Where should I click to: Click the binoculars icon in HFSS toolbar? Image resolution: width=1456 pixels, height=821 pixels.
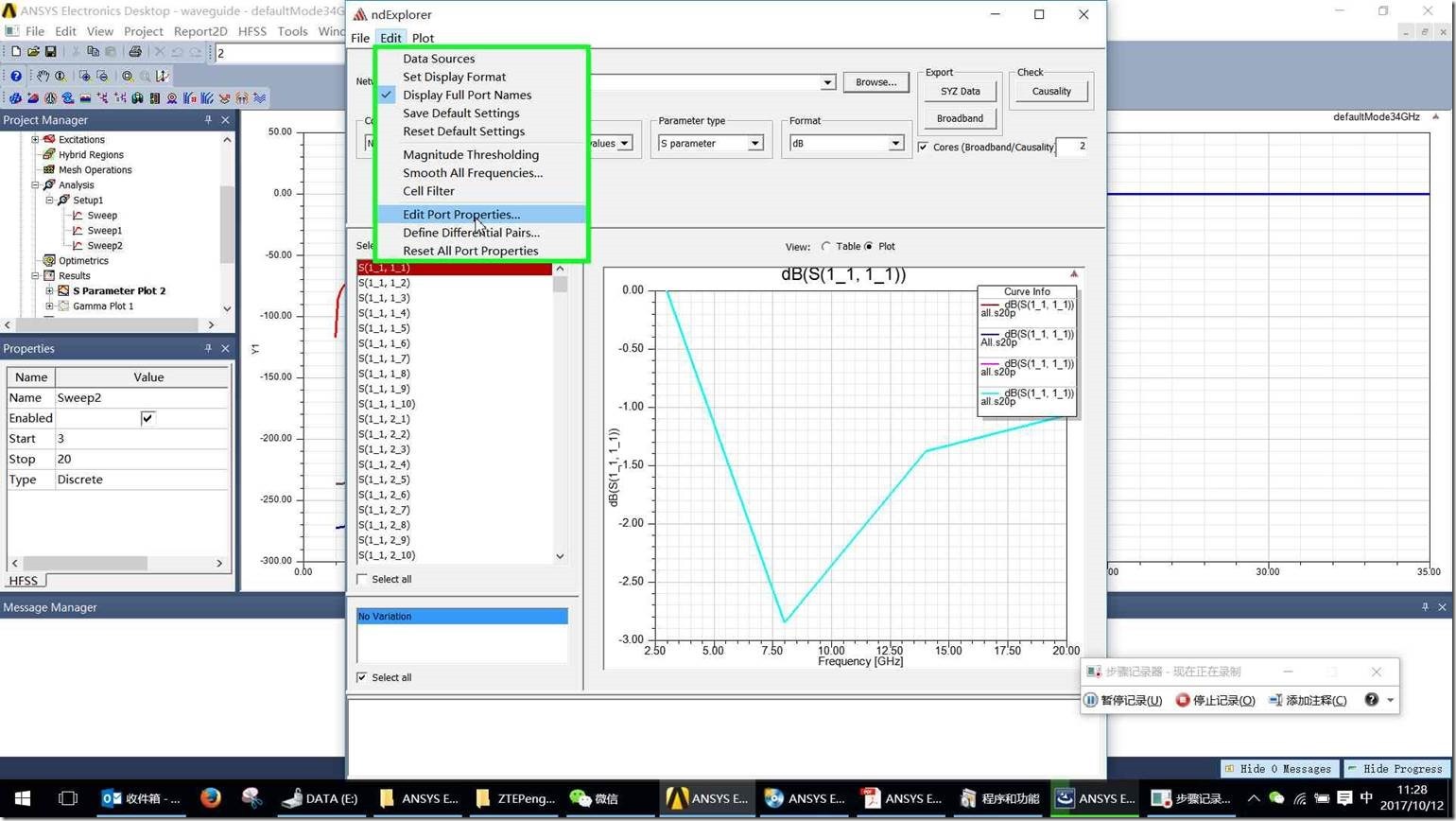pyautogui.click(x=137, y=97)
